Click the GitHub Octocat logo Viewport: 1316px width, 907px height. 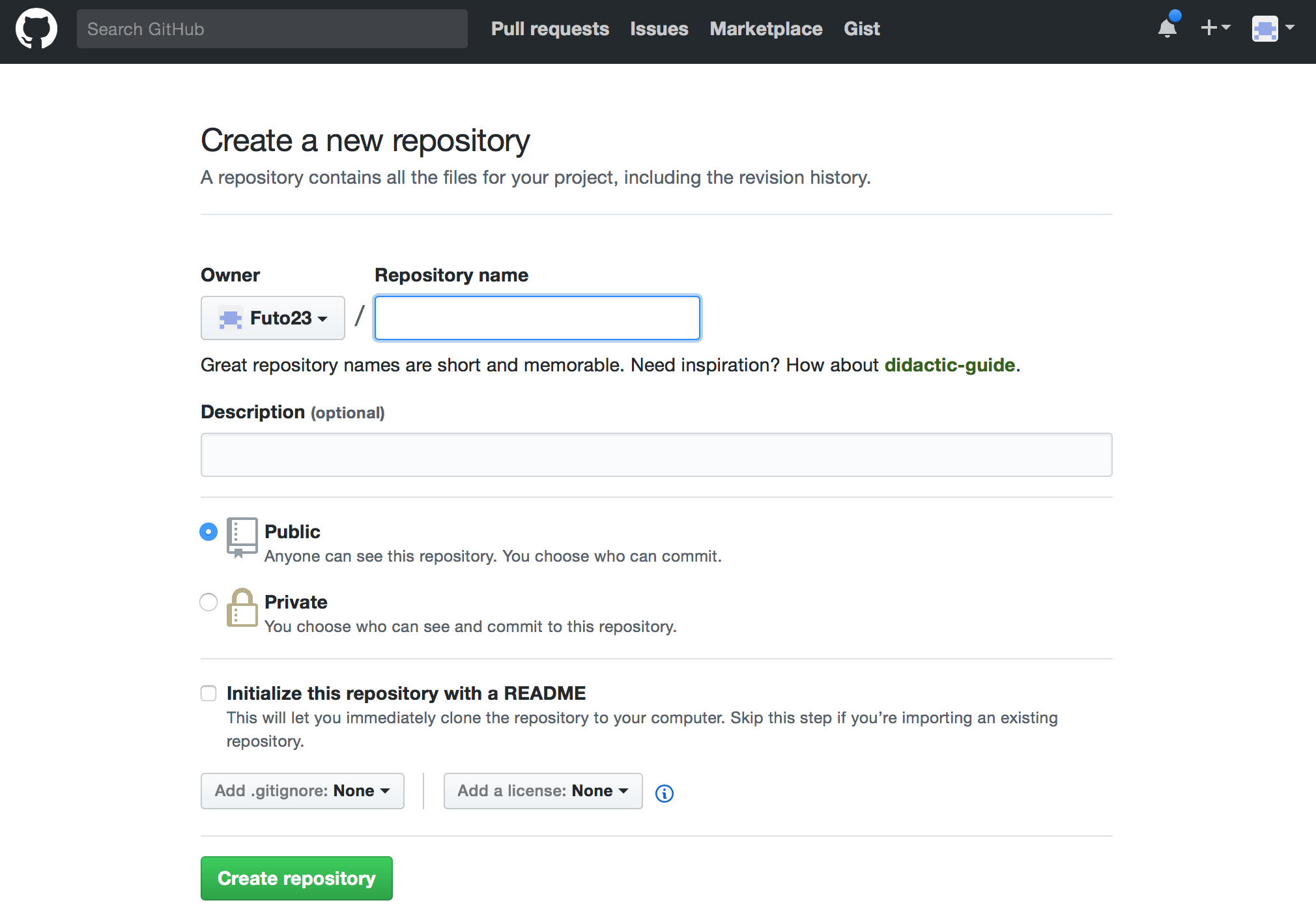[x=36, y=29]
